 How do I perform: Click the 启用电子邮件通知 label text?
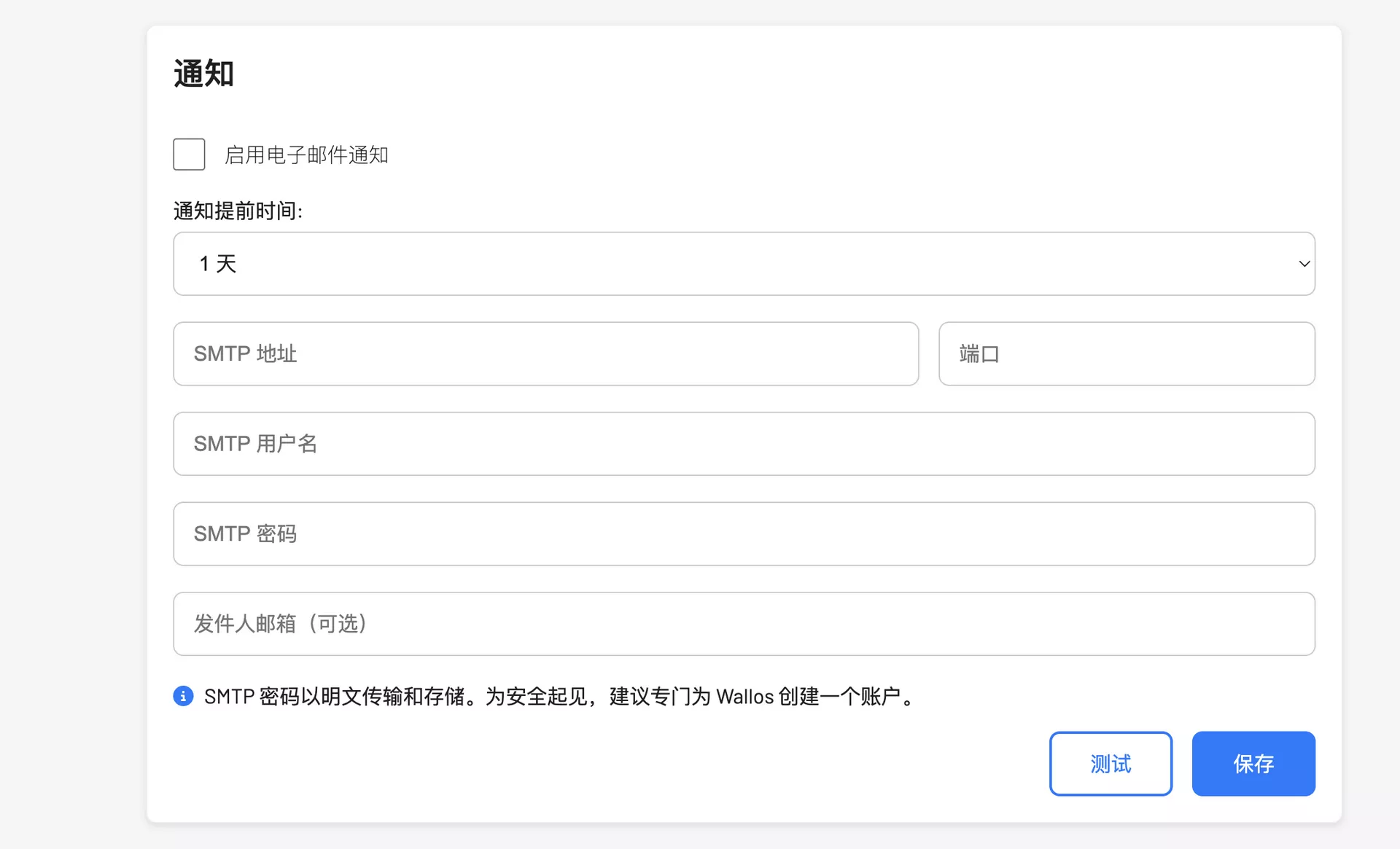point(306,155)
